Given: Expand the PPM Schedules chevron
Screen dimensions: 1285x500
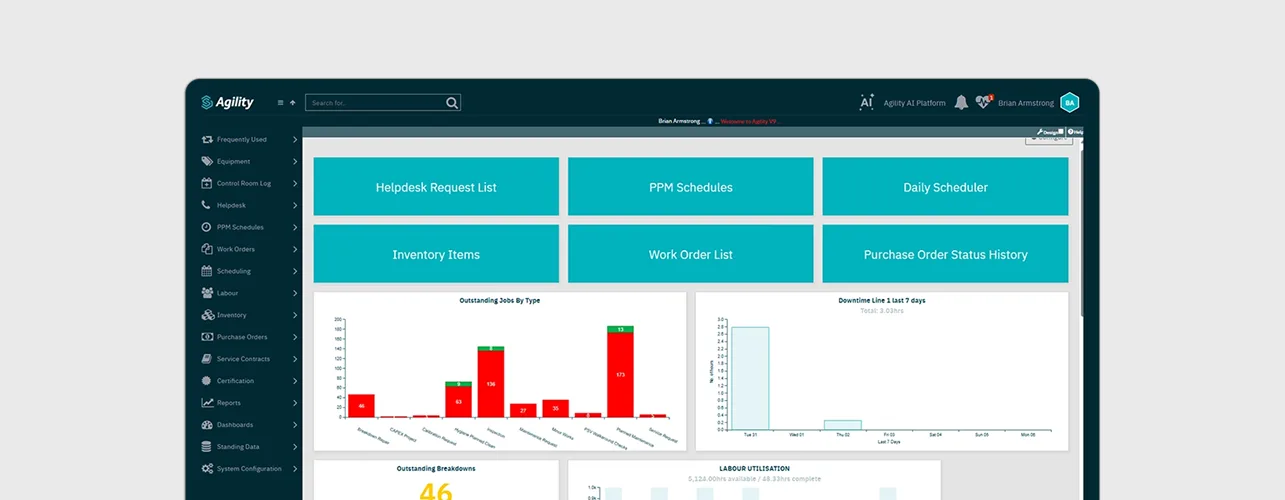Looking at the screenshot, I should (x=295, y=227).
